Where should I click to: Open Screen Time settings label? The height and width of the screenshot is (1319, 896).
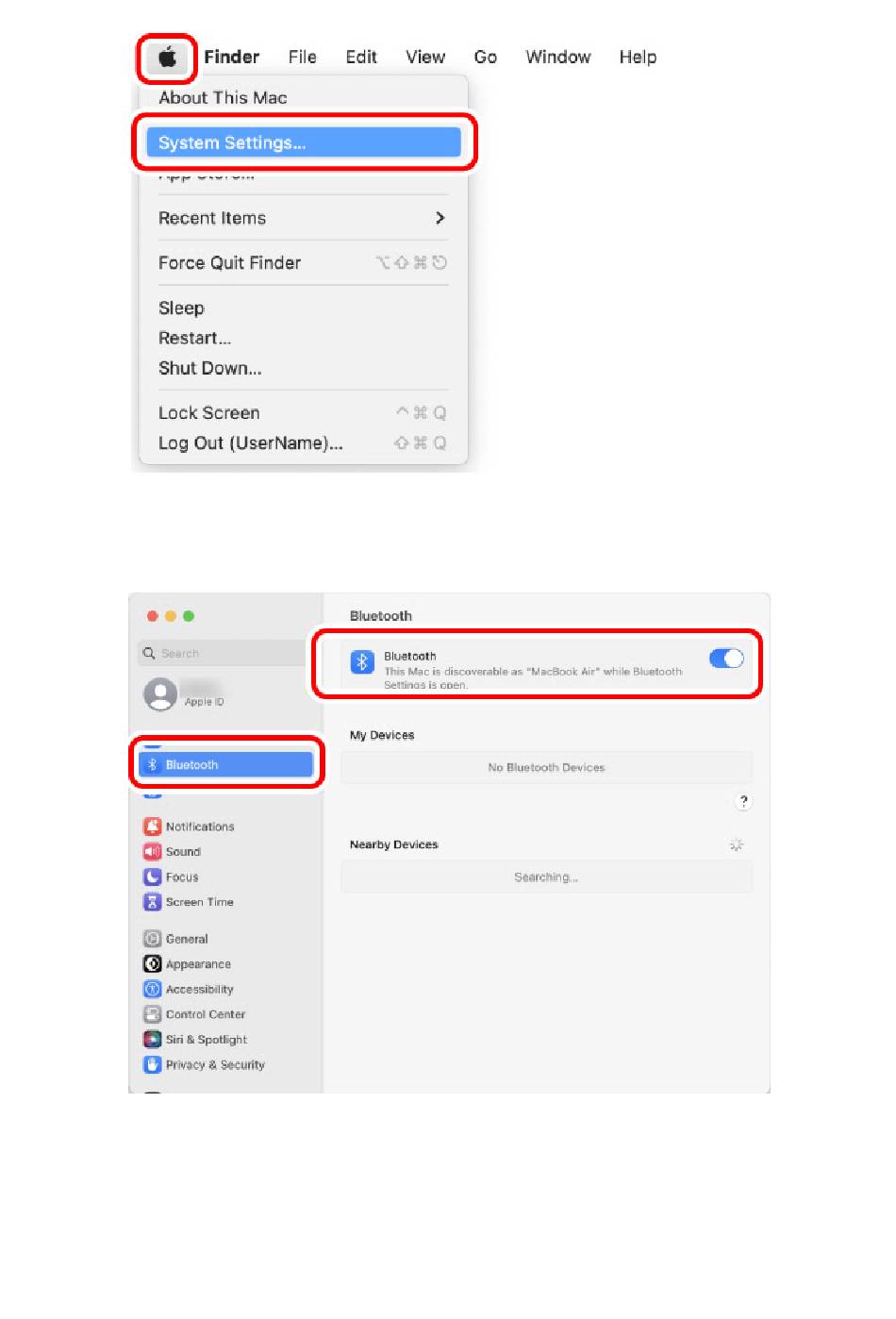pos(199,902)
